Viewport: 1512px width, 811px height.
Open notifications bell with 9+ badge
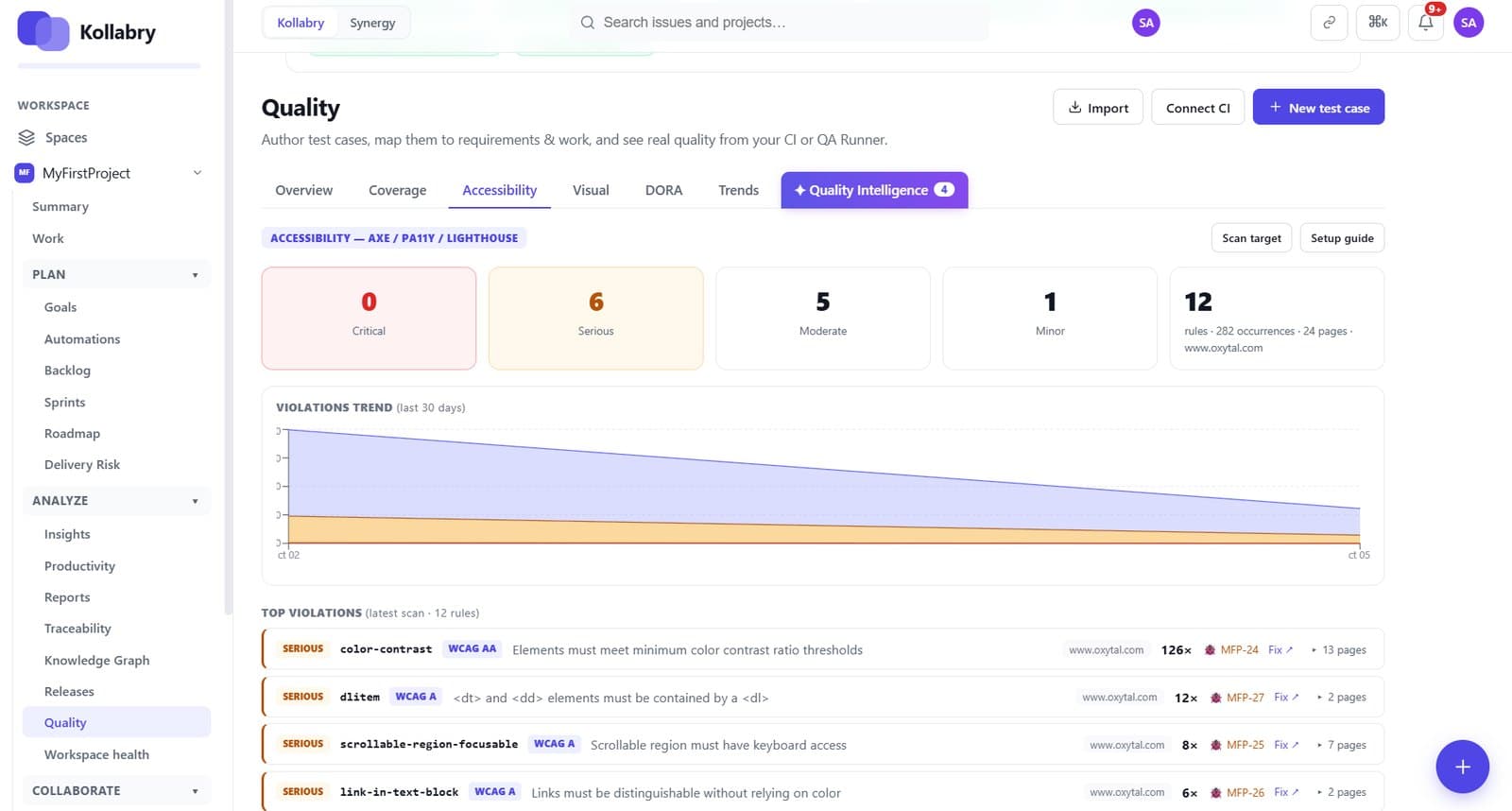pos(1426,23)
